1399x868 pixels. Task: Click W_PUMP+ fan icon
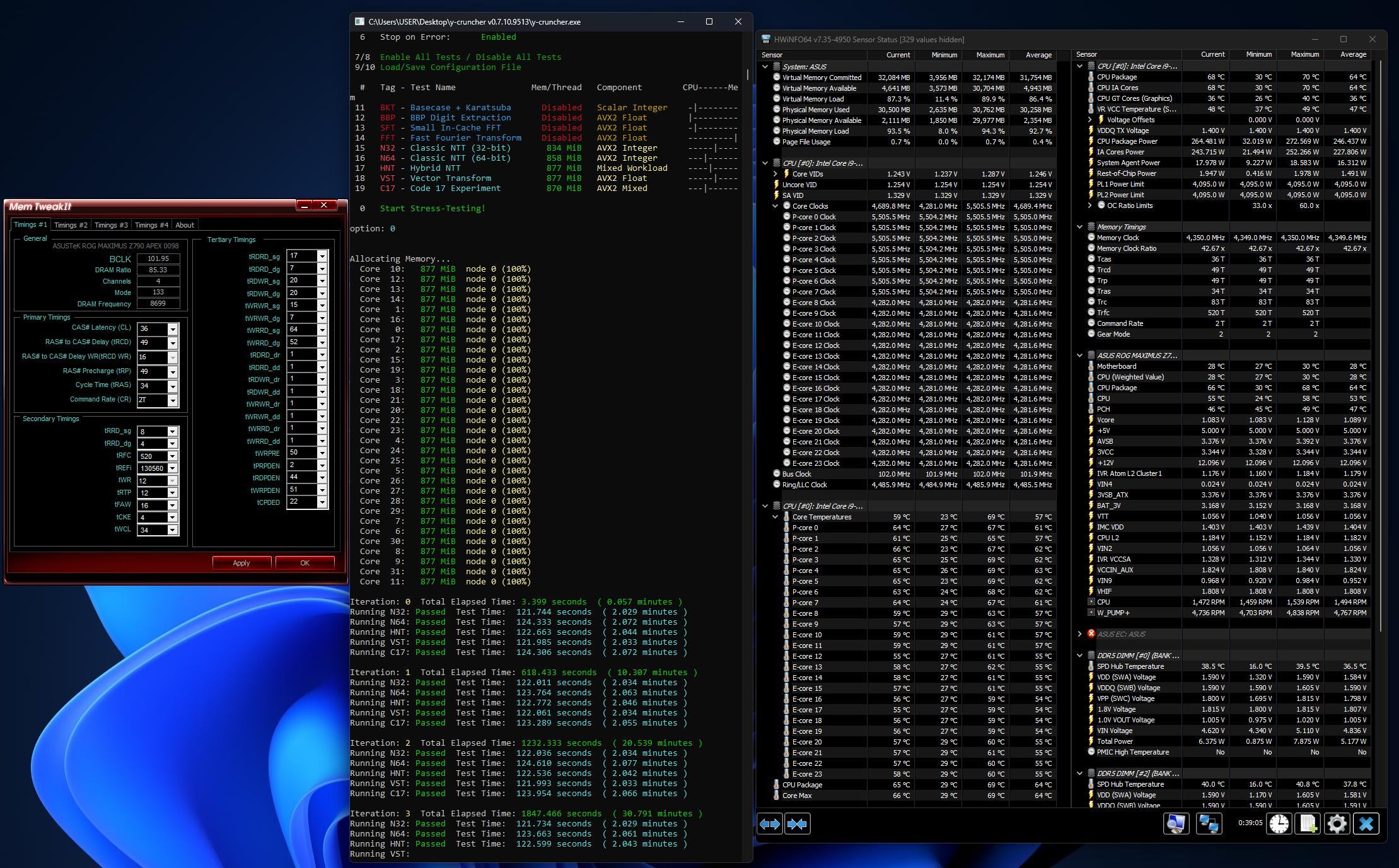pyautogui.click(x=1091, y=613)
